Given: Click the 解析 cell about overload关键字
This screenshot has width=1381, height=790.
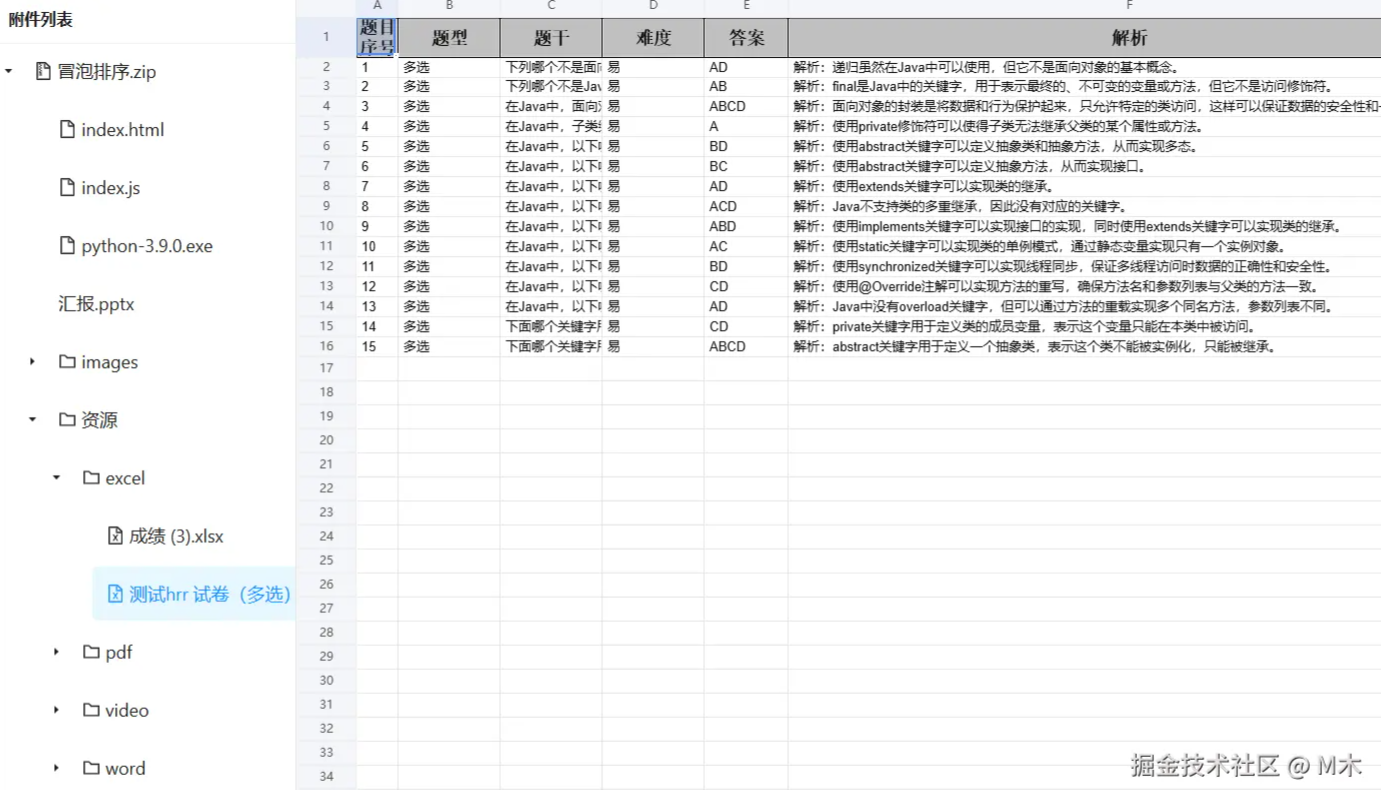Looking at the screenshot, I should pyautogui.click(x=1085, y=307).
